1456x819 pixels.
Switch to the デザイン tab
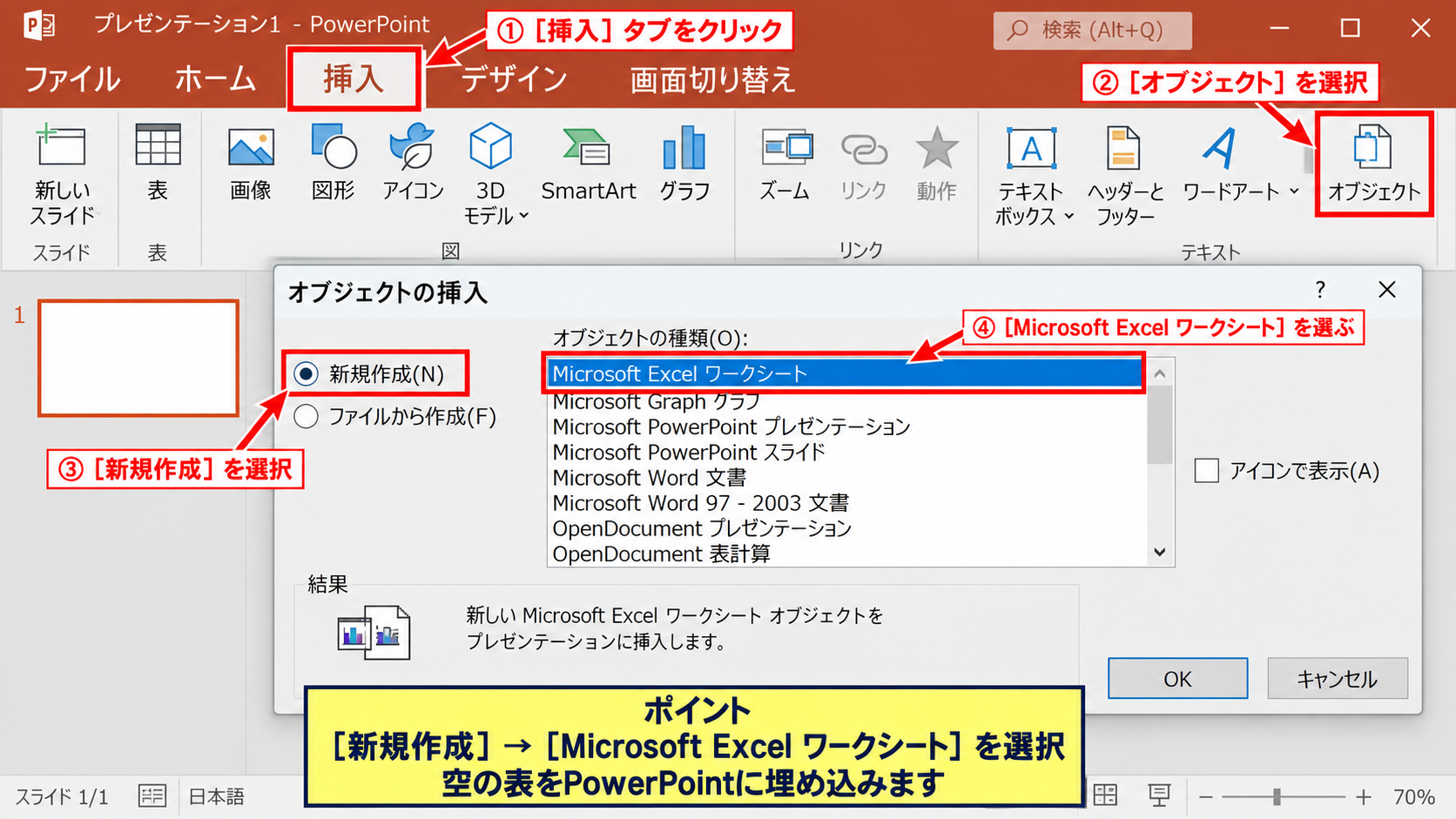click(x=514, y=79)
